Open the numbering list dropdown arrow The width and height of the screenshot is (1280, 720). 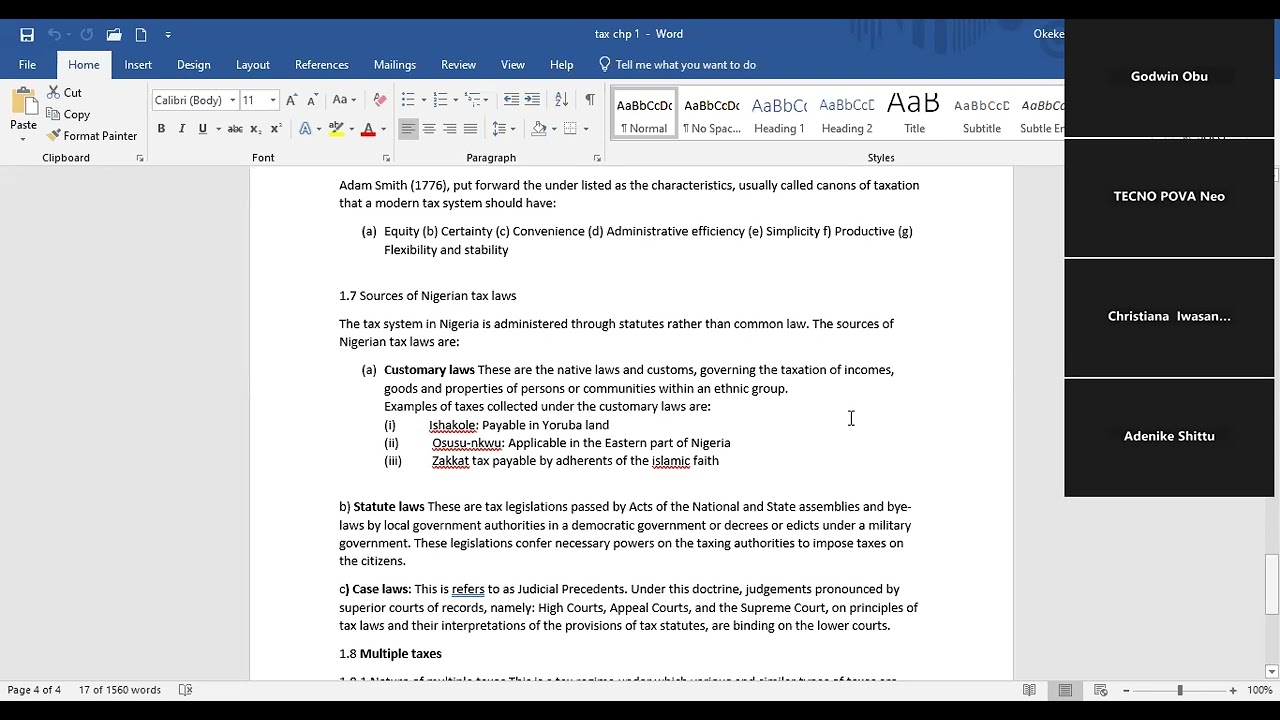click(455, 100)
